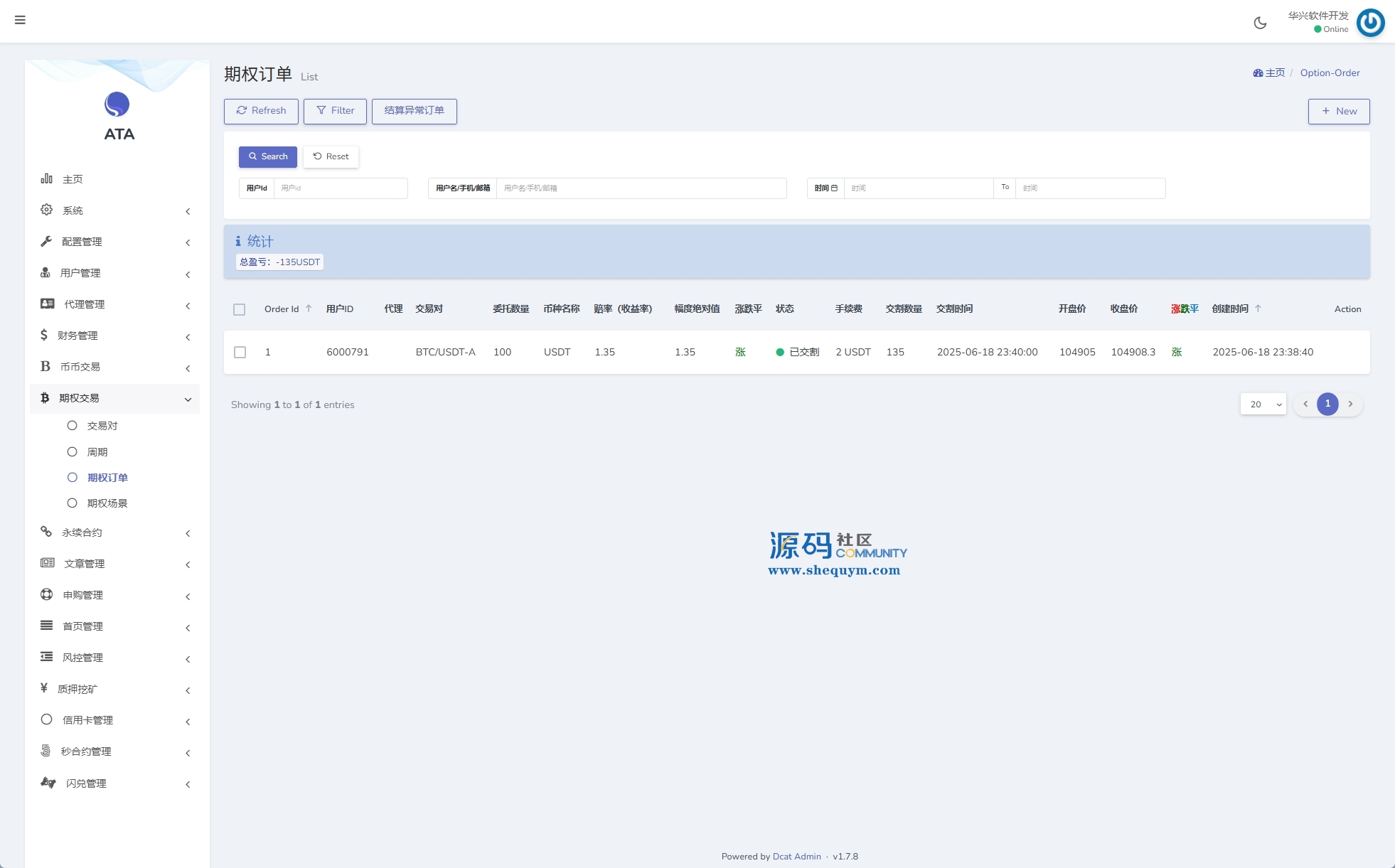
Task: Click the power avatar icon
Action: click(1370, 23)
